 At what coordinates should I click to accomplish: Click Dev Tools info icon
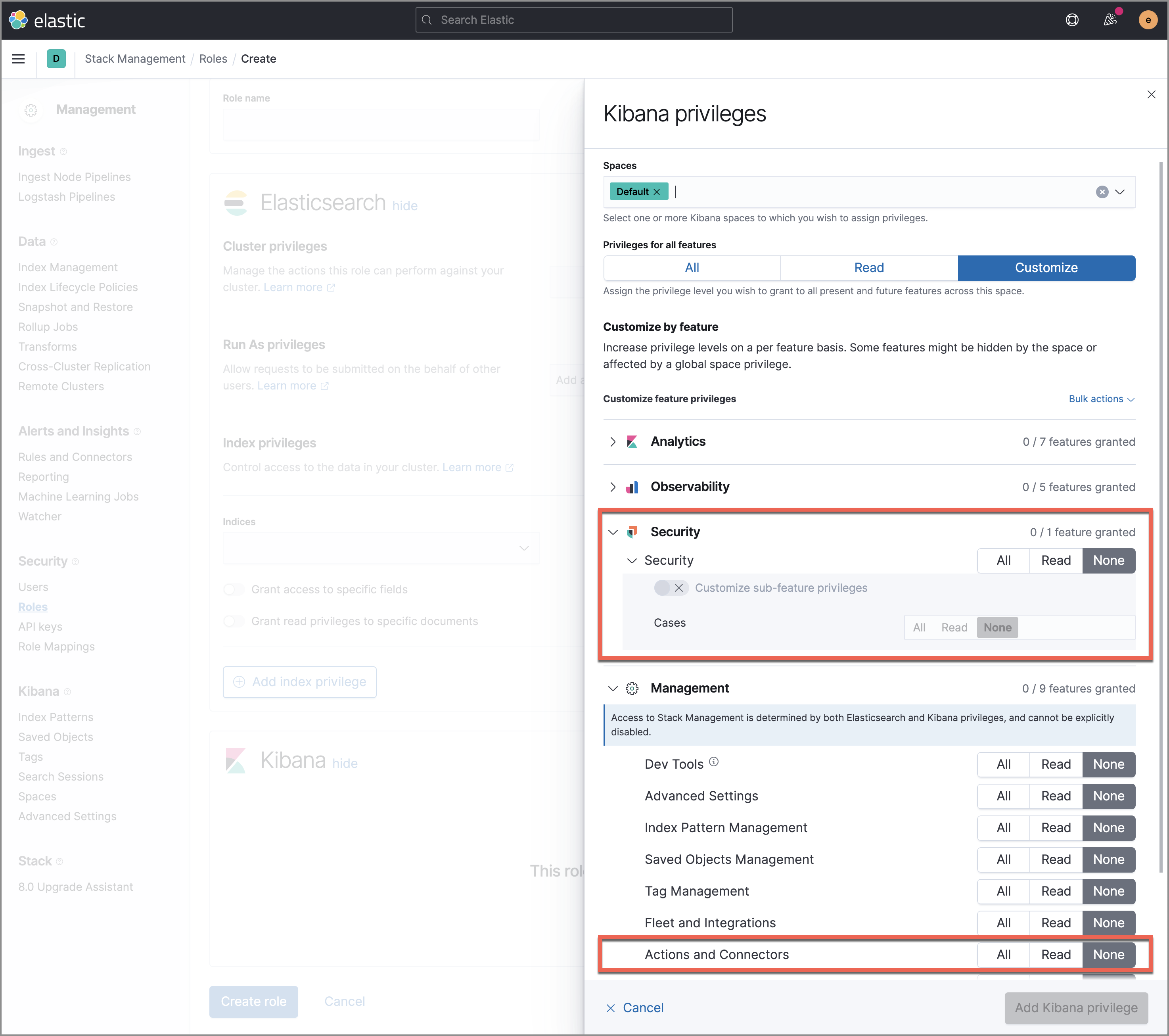tap(714, 762)
